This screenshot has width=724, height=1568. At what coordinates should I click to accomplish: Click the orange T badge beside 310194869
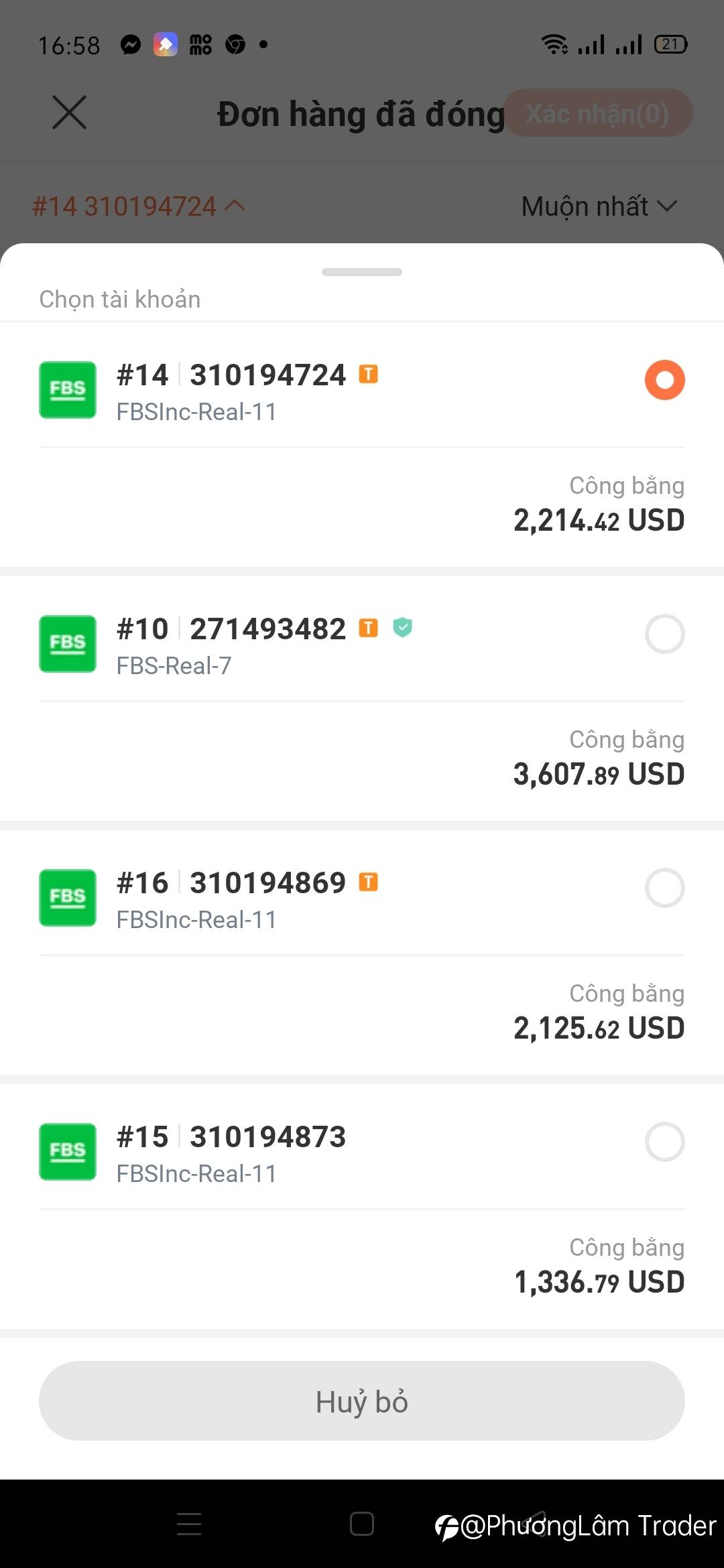tap(369, 882)
